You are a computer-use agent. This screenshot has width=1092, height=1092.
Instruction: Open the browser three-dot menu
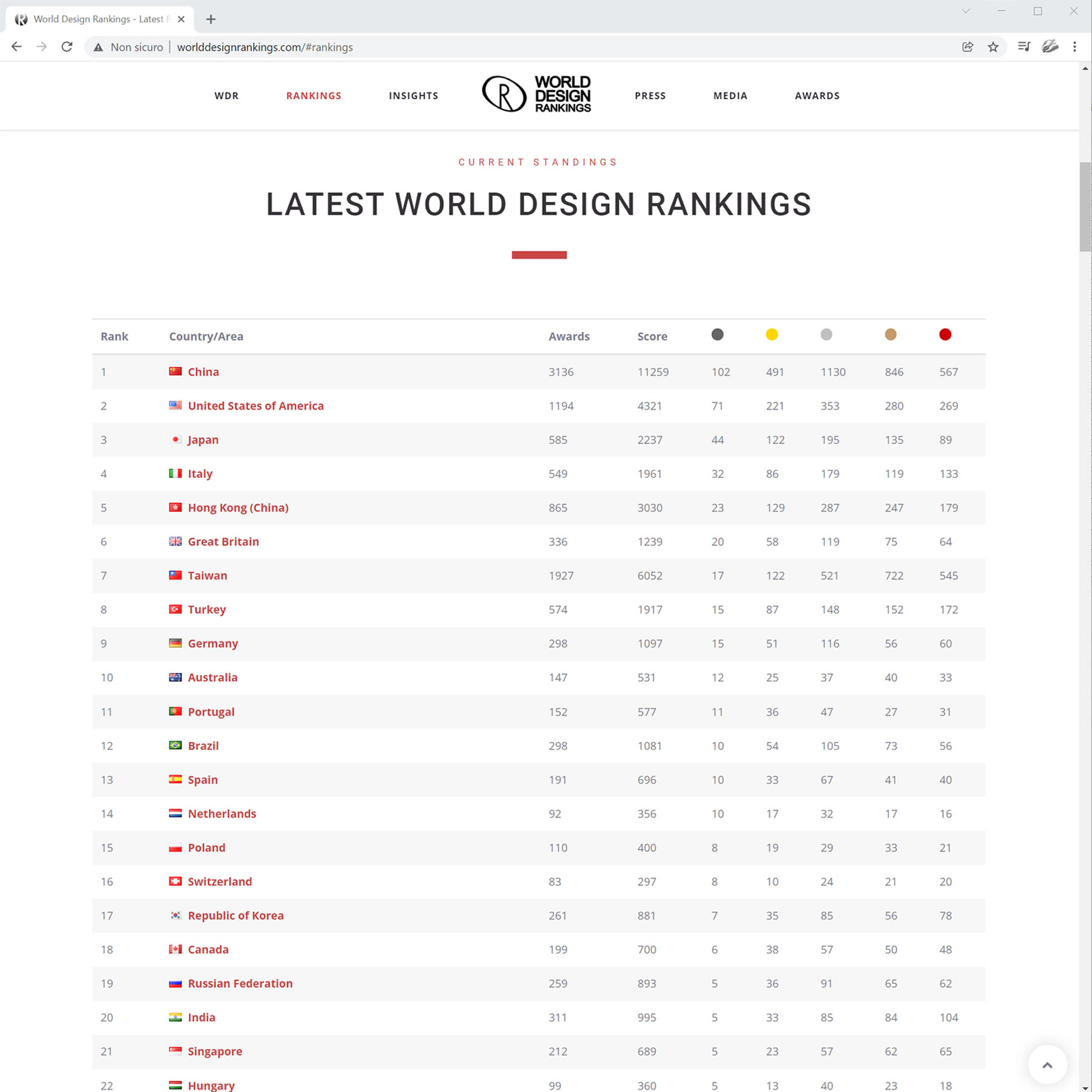1074,47
